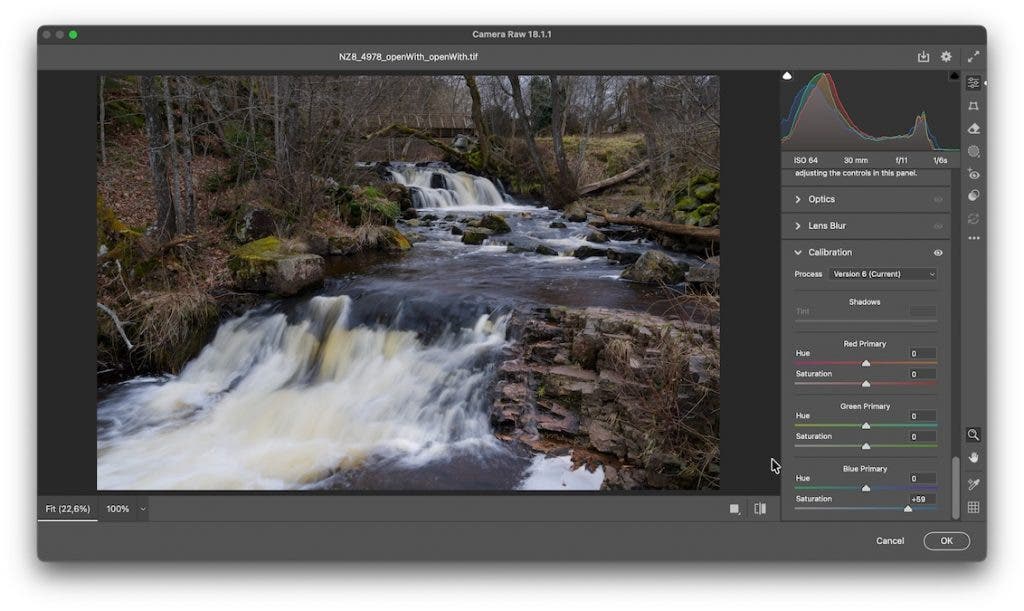Toggle Calibration panel visibility eye
1024x611 pixels.
click(x=938, y=253)
